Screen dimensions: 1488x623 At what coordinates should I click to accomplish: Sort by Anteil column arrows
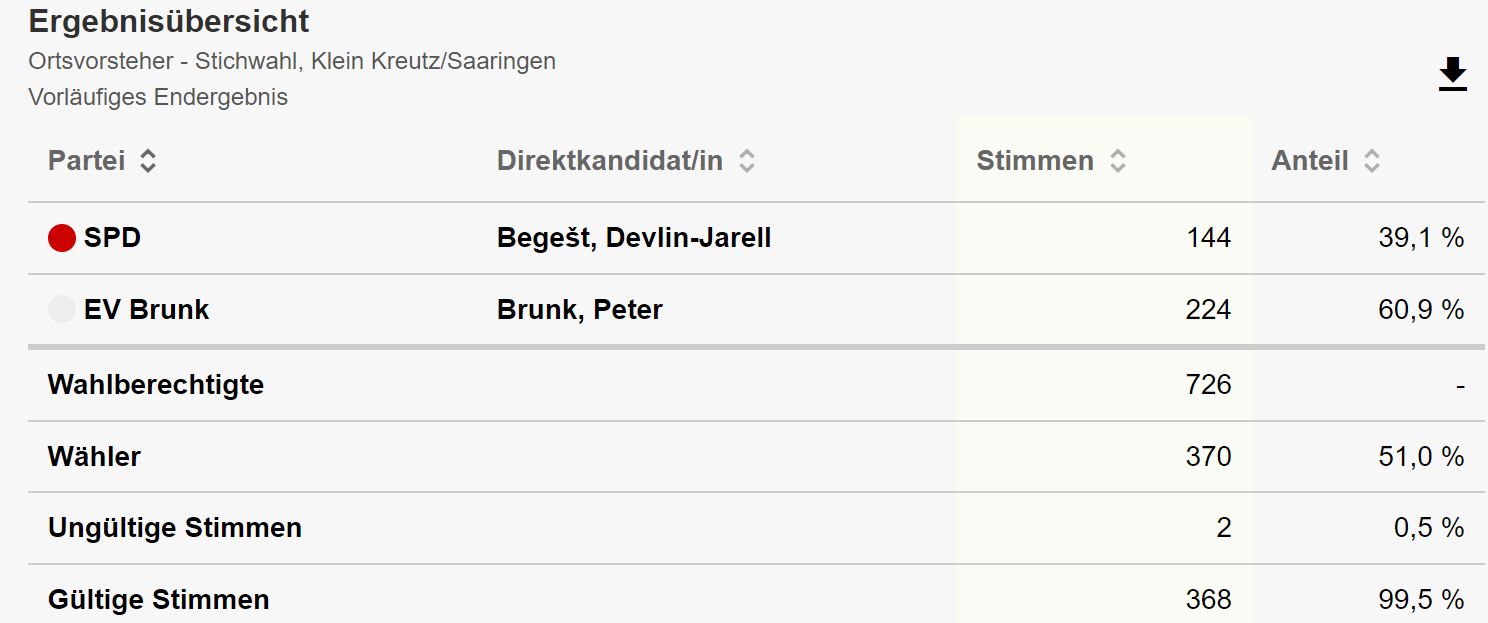click(1372, 161)
